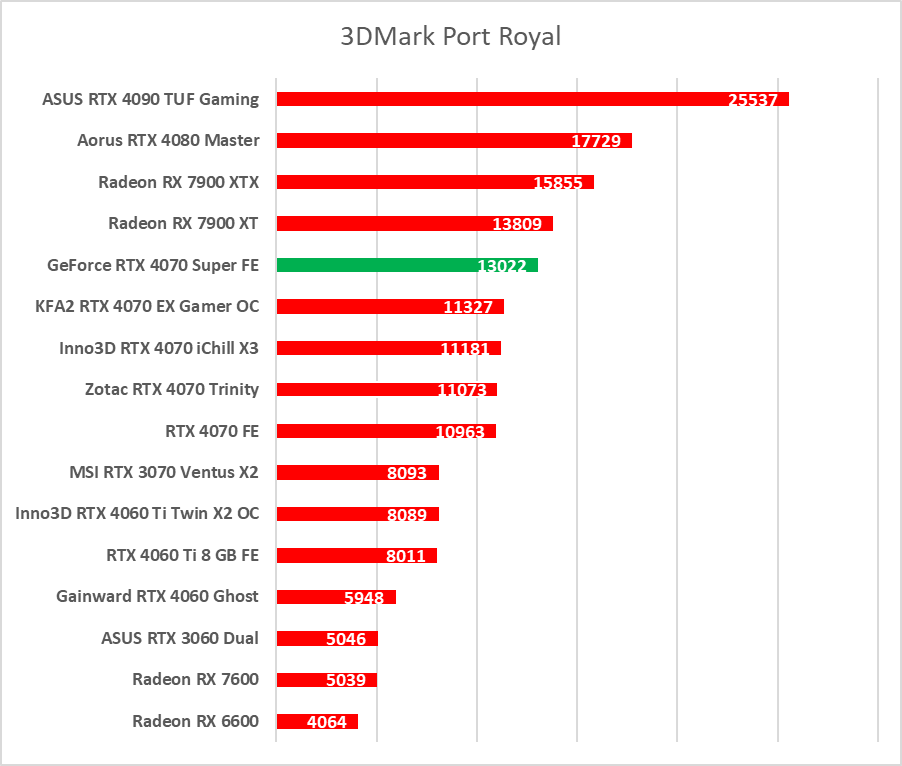Select the 13022 data label
The image size is (902, 766).
click(502, 266)
